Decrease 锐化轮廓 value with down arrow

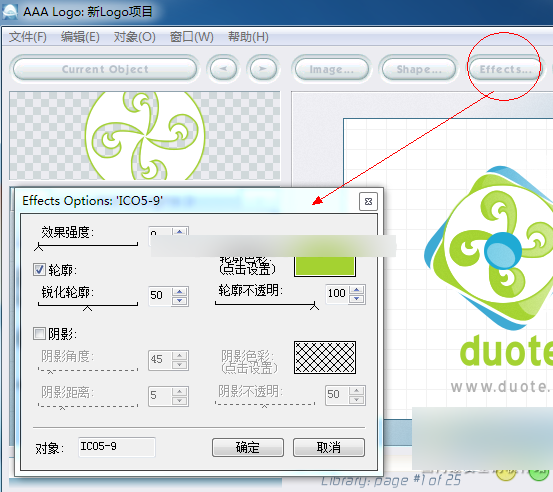[180, 301]
